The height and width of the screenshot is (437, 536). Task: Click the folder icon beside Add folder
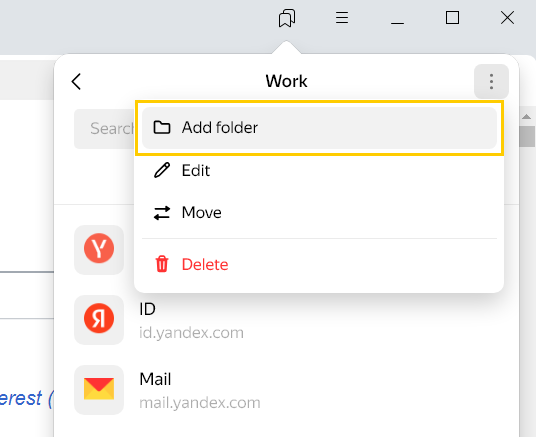[162, 127]
